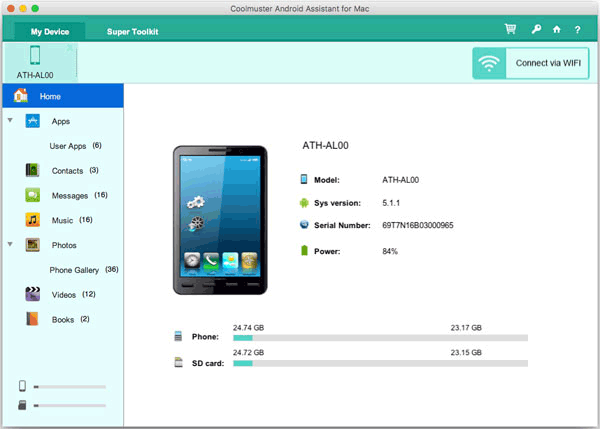Click the Apps store icon

tap(33, 121)
